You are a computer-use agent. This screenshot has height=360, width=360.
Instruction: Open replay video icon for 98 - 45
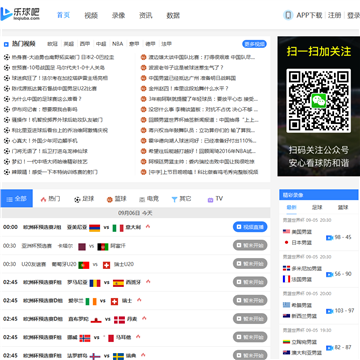[x=330, y=238]
